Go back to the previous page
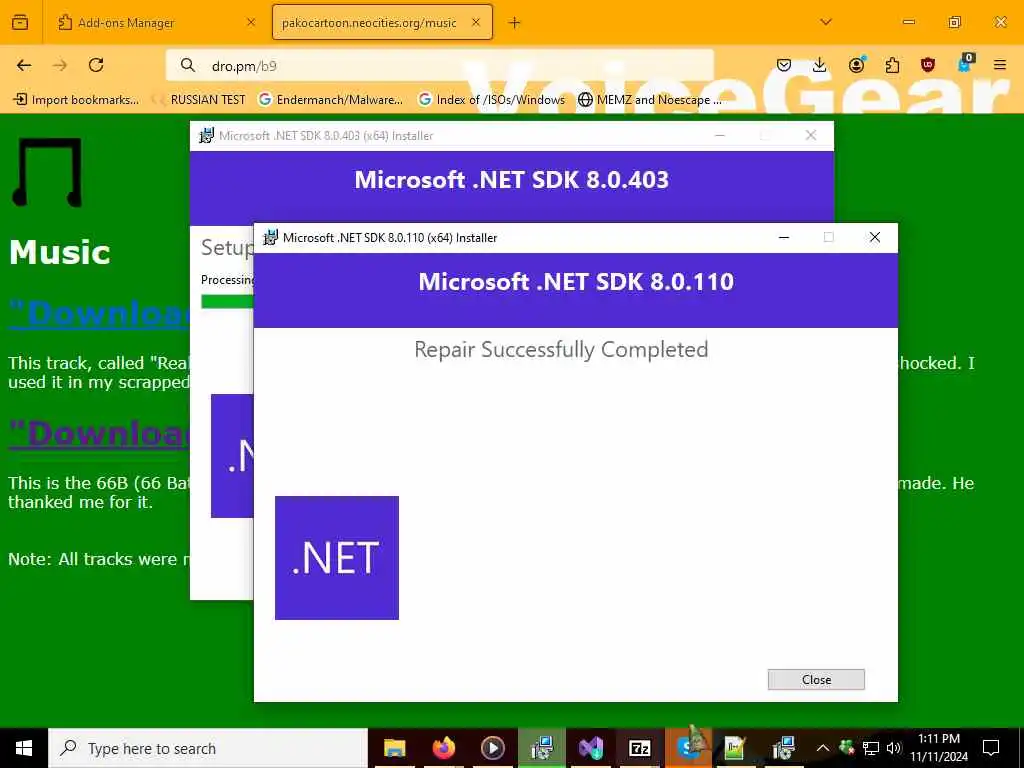The image size is (1024, 768). 24,65
